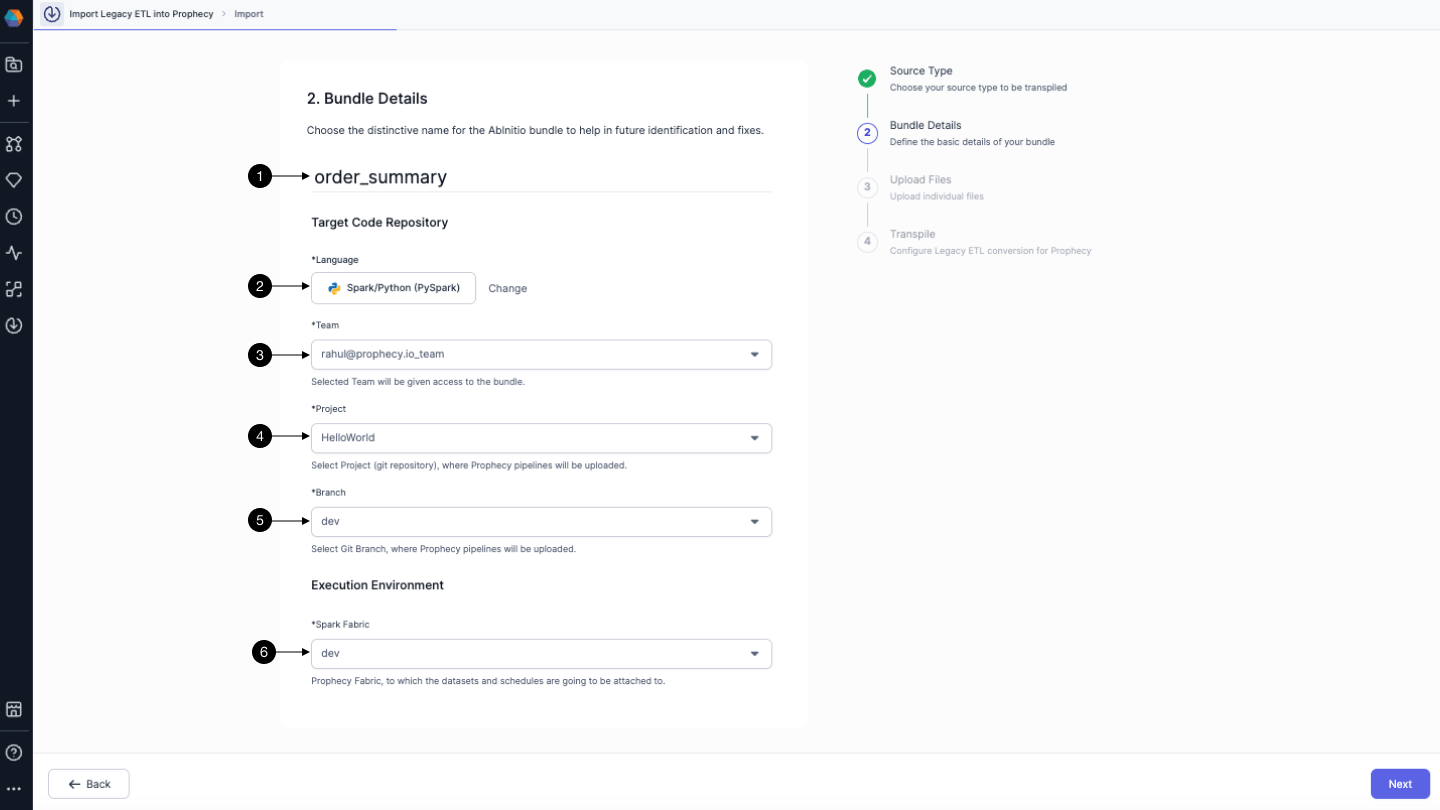
Task: Click the sidebar download-arrow import icon
Action: click(14, 325)
